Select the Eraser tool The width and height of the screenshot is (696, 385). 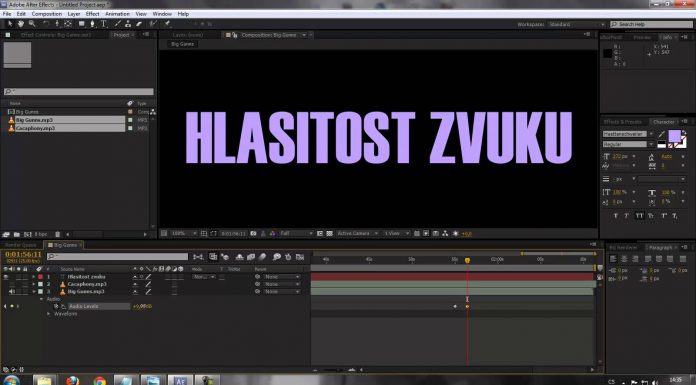pyautogui.click(x=139, y=24)
